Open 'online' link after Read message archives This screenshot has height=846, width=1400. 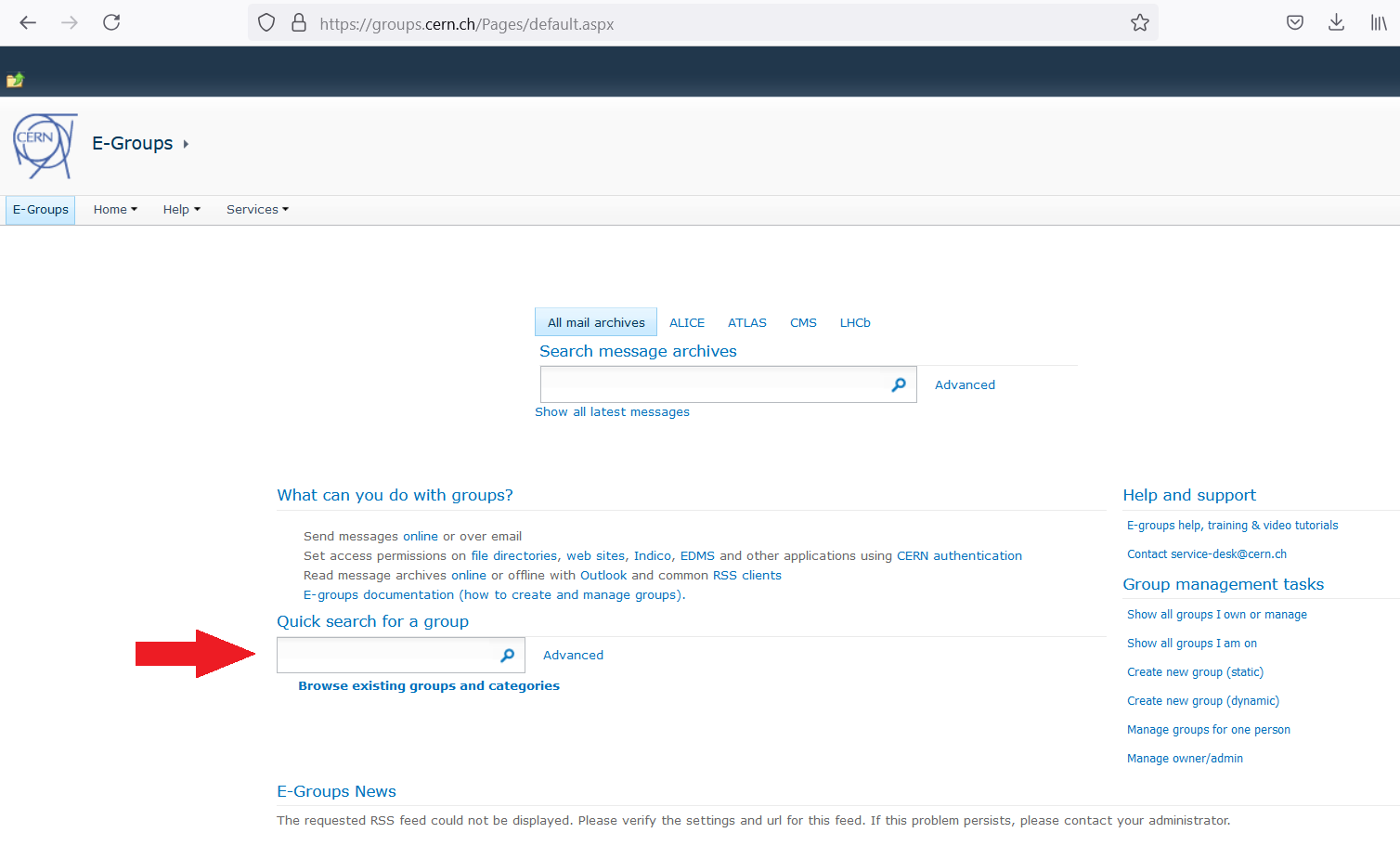[x=469, y=576]
